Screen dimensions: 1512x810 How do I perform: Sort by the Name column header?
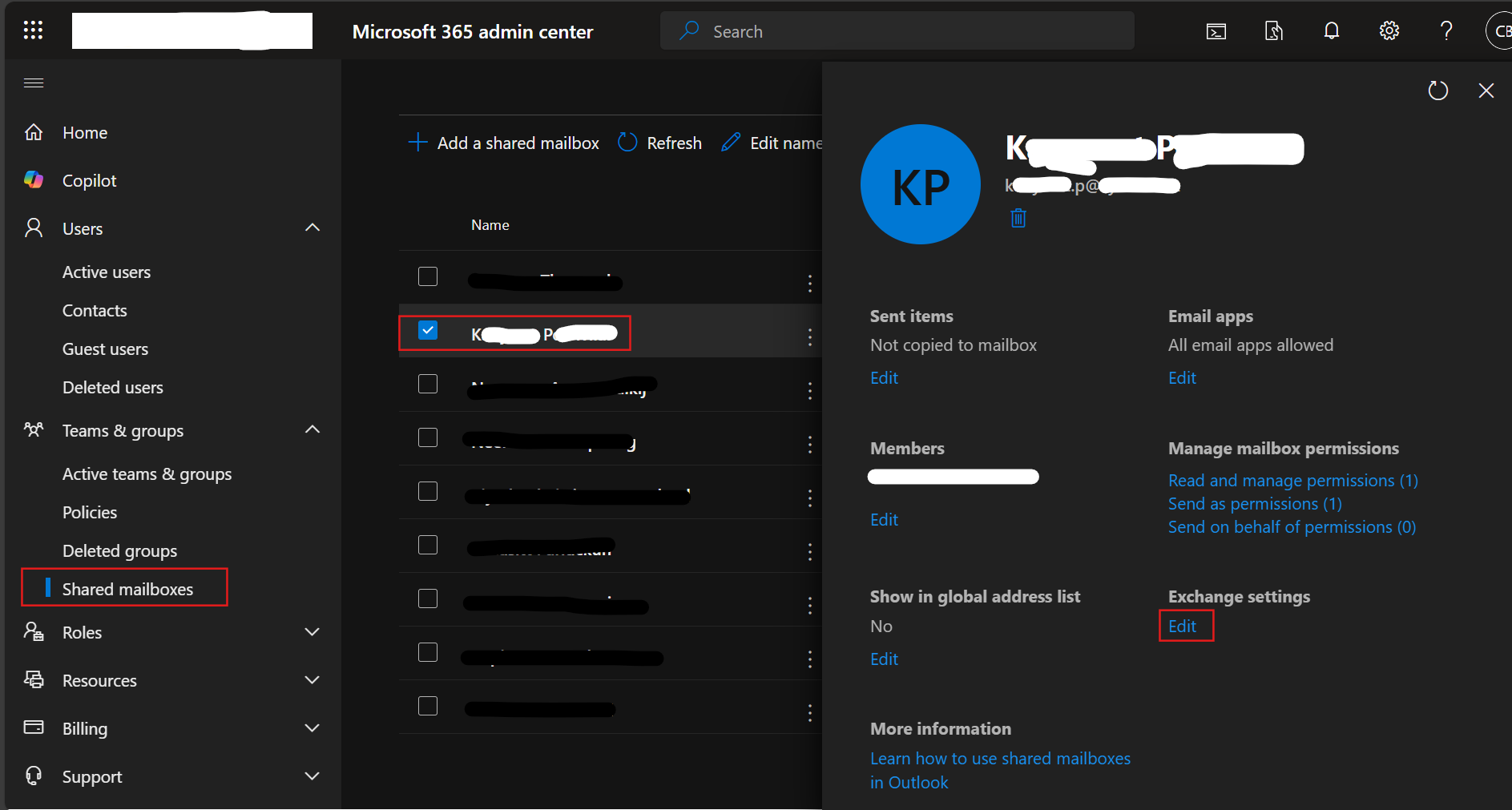tap(490, 225)
